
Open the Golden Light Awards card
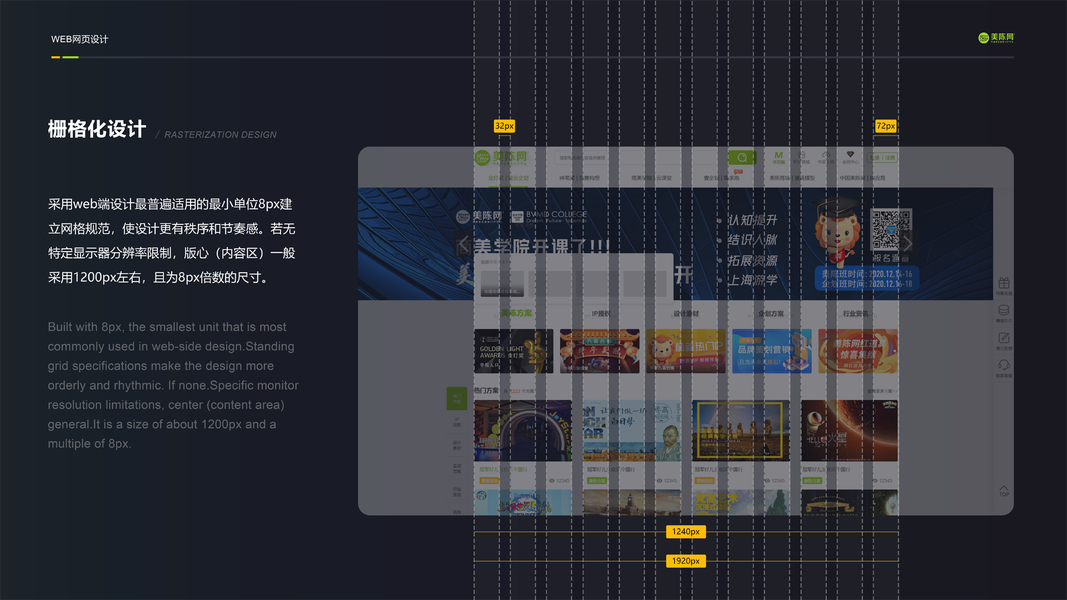coord(514,351)
